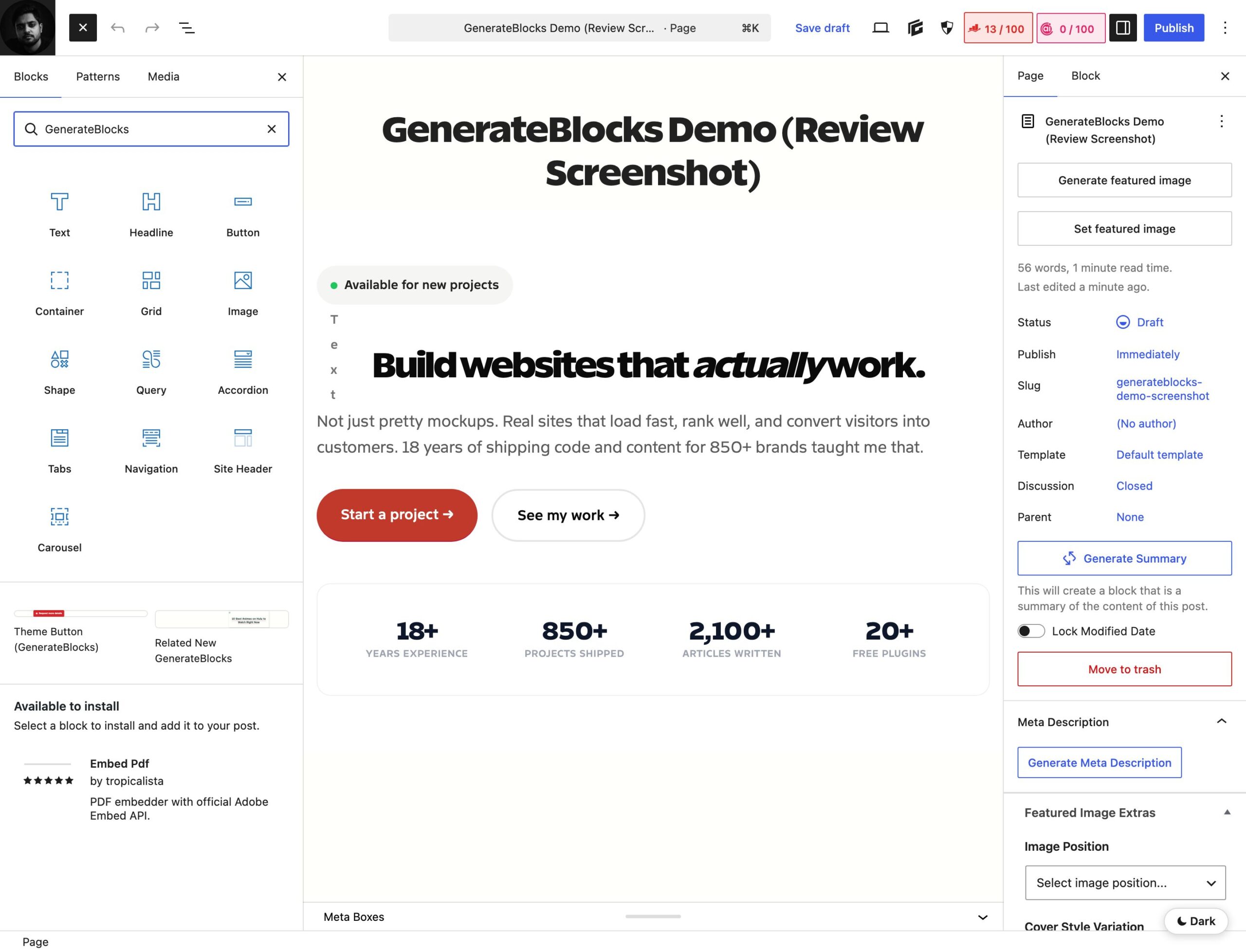The height and width of the screenshot is (952, 1246).
Task: Open the document overview list
Action: tap(186, 28)
